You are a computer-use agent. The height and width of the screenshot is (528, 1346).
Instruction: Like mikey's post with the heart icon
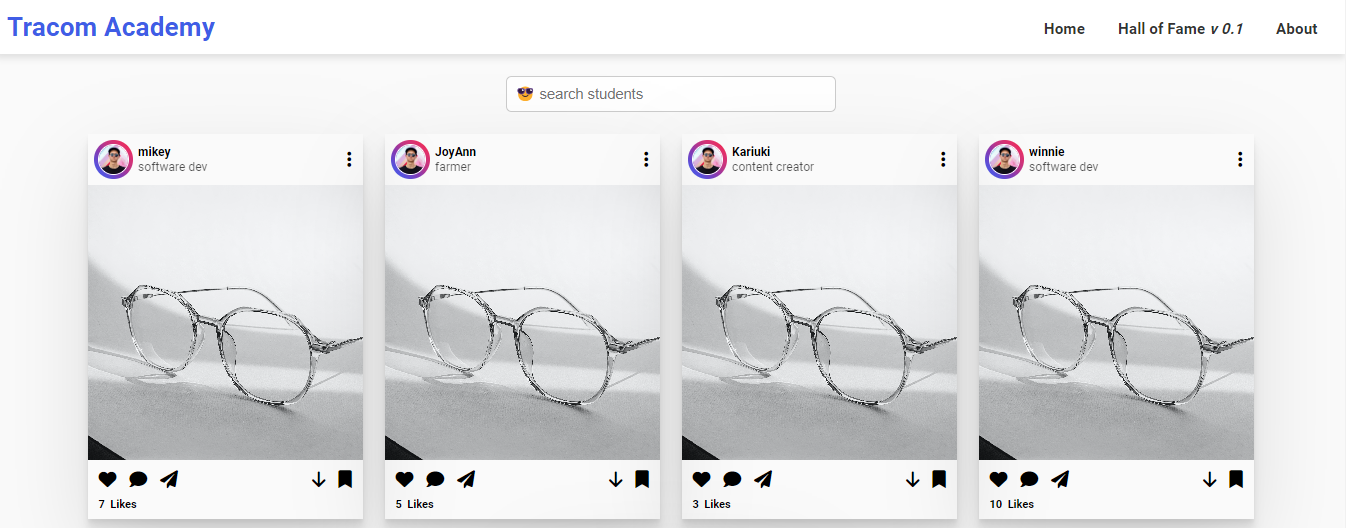point(108,480)
